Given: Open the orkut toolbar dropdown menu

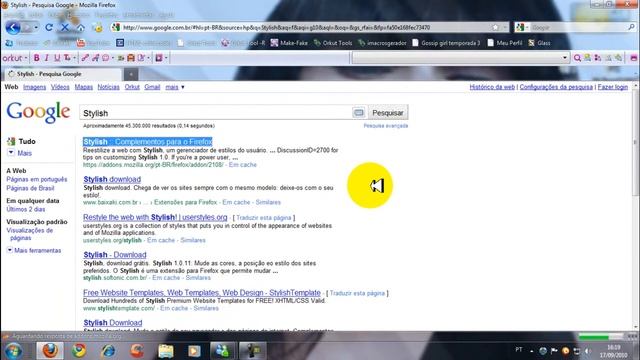Looking at the screenshot, I should click(15, 58).
